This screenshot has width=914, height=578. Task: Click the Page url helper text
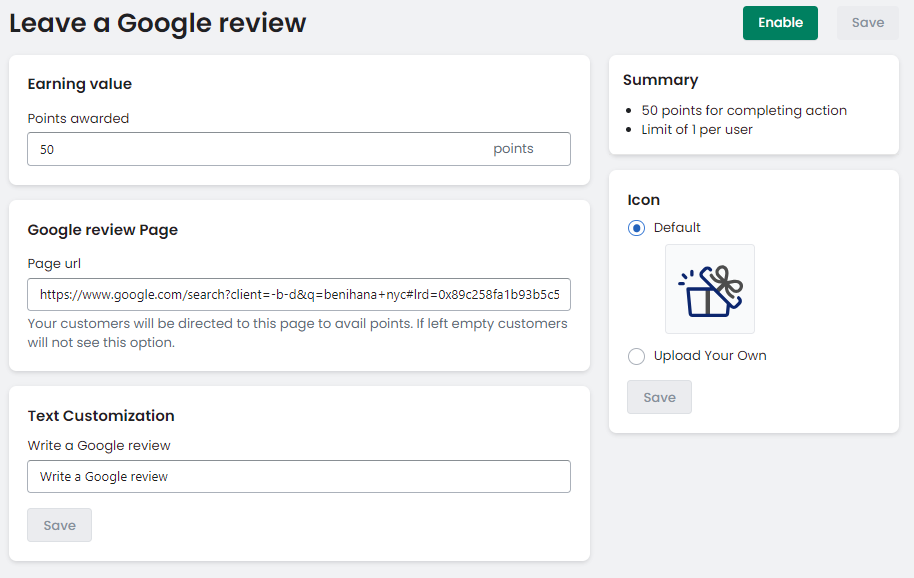coord(297,333)
